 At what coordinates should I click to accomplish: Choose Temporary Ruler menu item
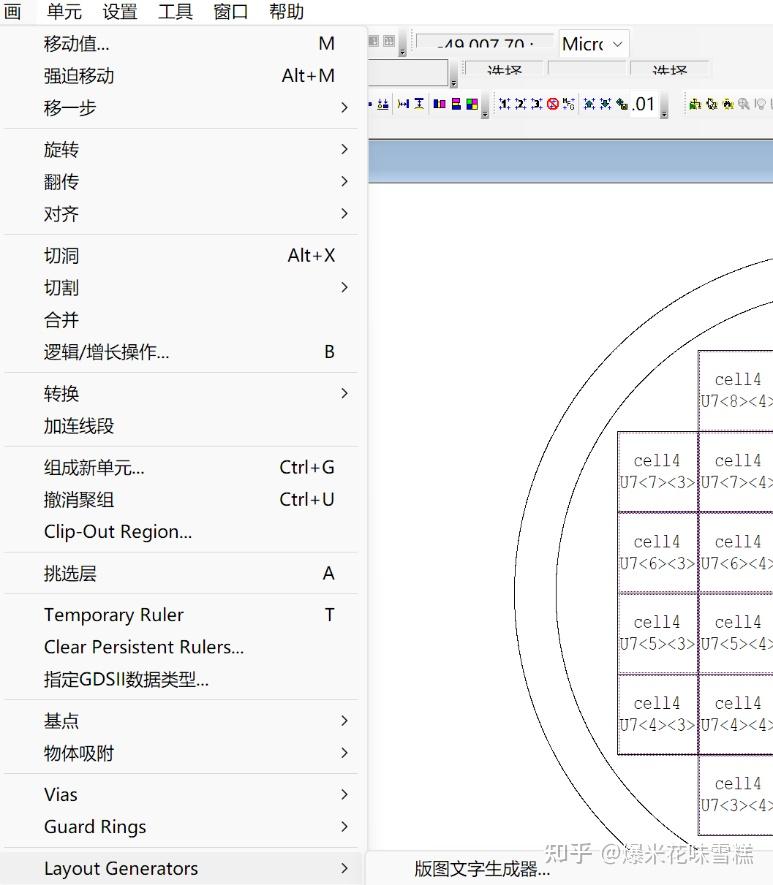[x=181, y=615]
